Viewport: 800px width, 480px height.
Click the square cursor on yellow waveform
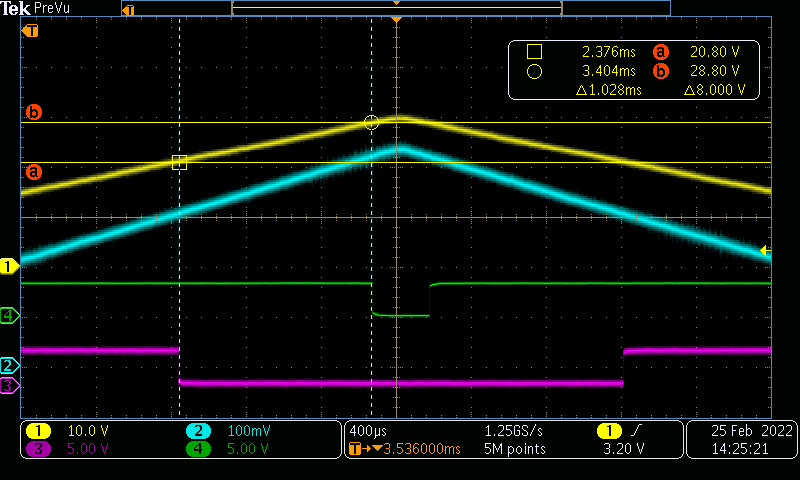coord(179,162)
